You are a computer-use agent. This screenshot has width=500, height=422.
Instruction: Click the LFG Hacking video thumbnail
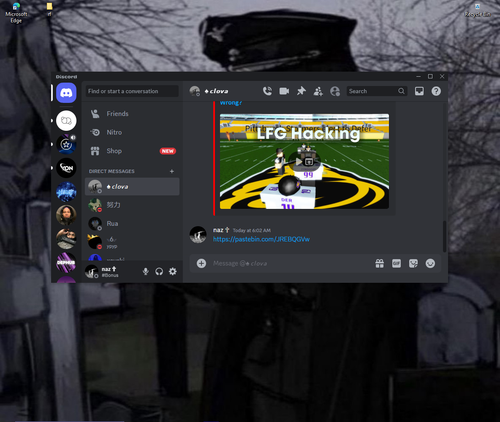[x=304, y=161]
